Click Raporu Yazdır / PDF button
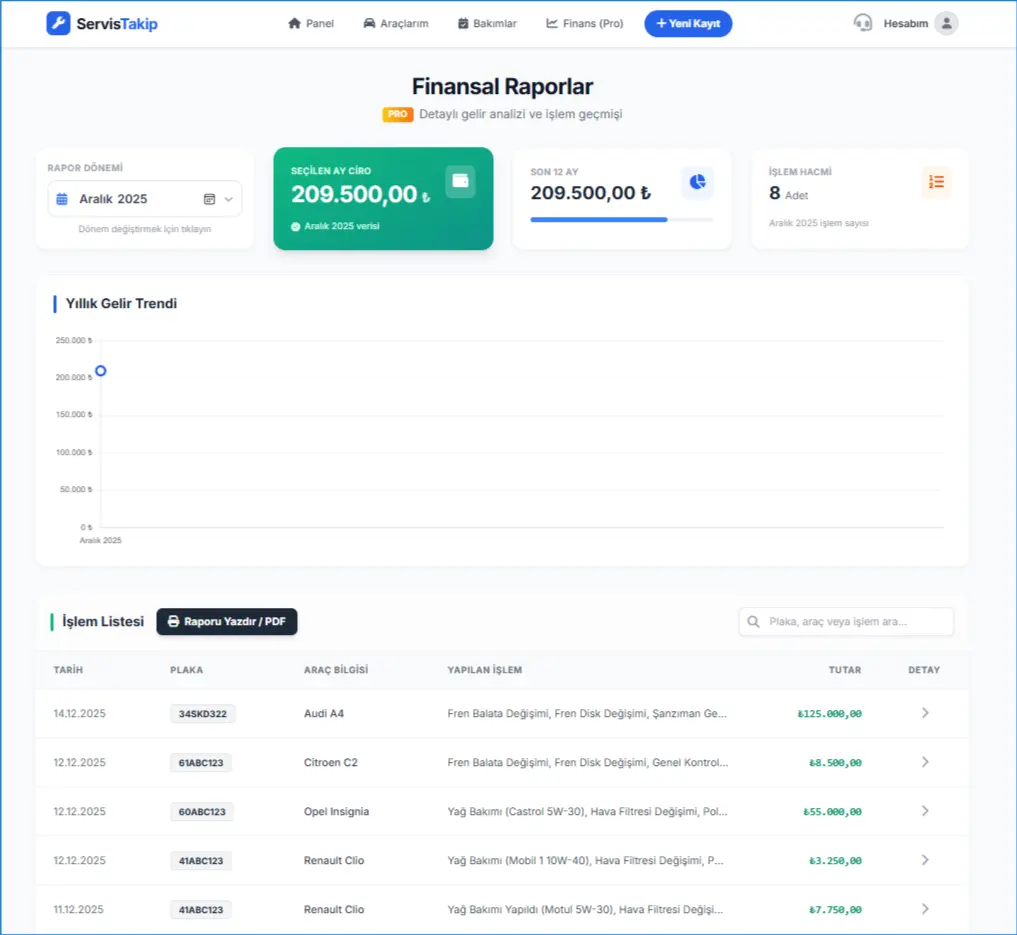 pos(227,622)
